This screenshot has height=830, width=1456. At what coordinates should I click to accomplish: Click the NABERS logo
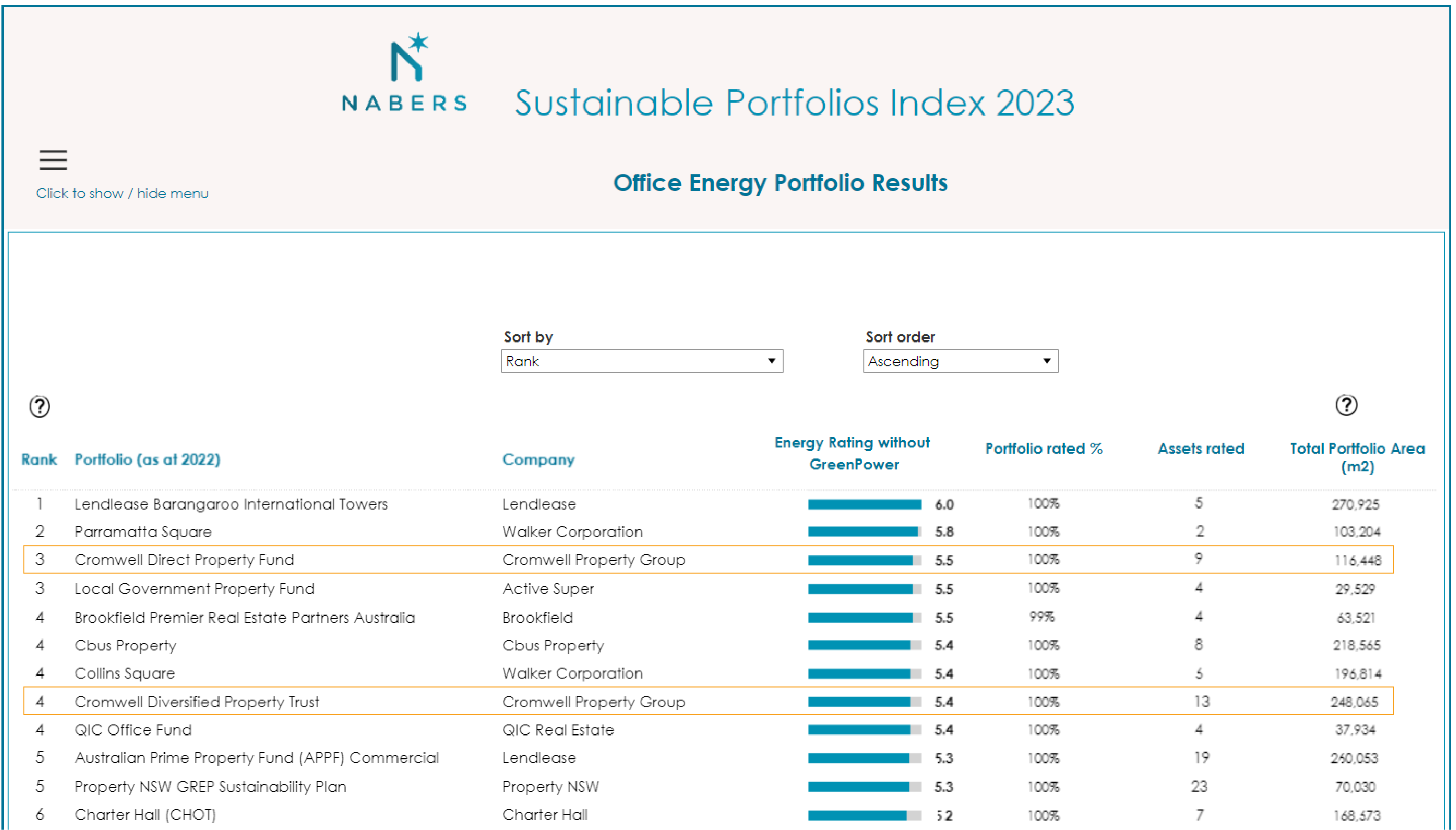404,73
